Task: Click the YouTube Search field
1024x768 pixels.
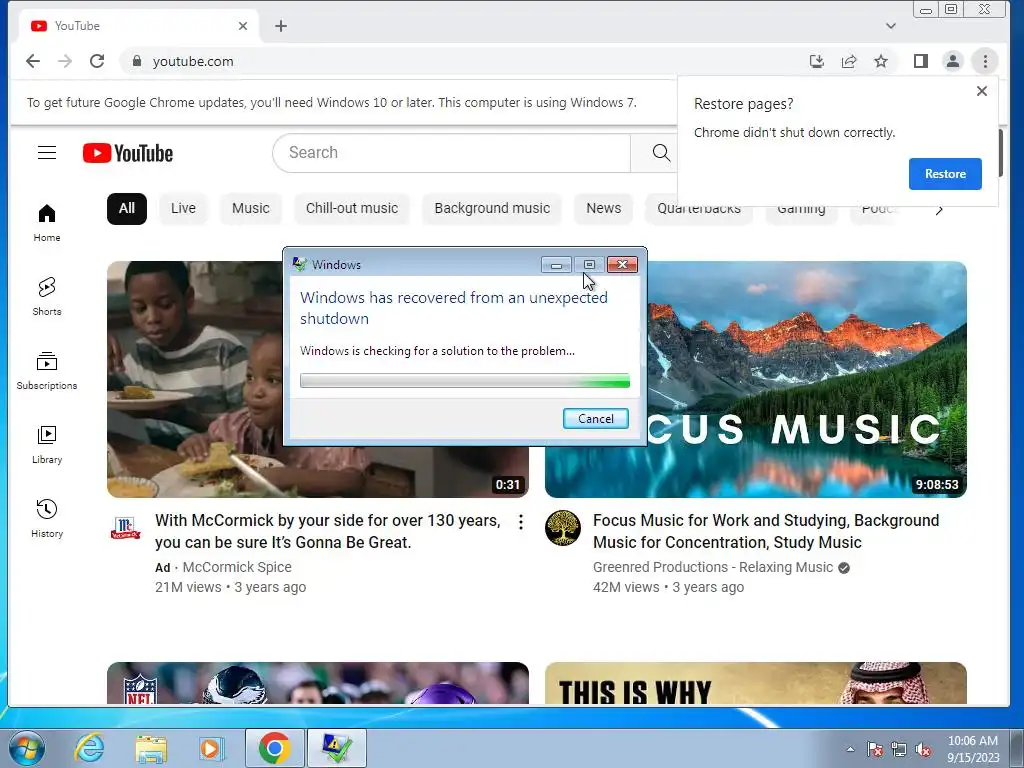Action: tap(452, 153)
